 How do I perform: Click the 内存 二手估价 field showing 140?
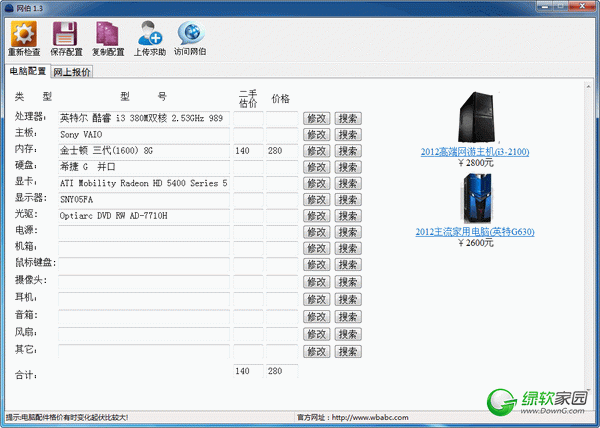point(248,151)
